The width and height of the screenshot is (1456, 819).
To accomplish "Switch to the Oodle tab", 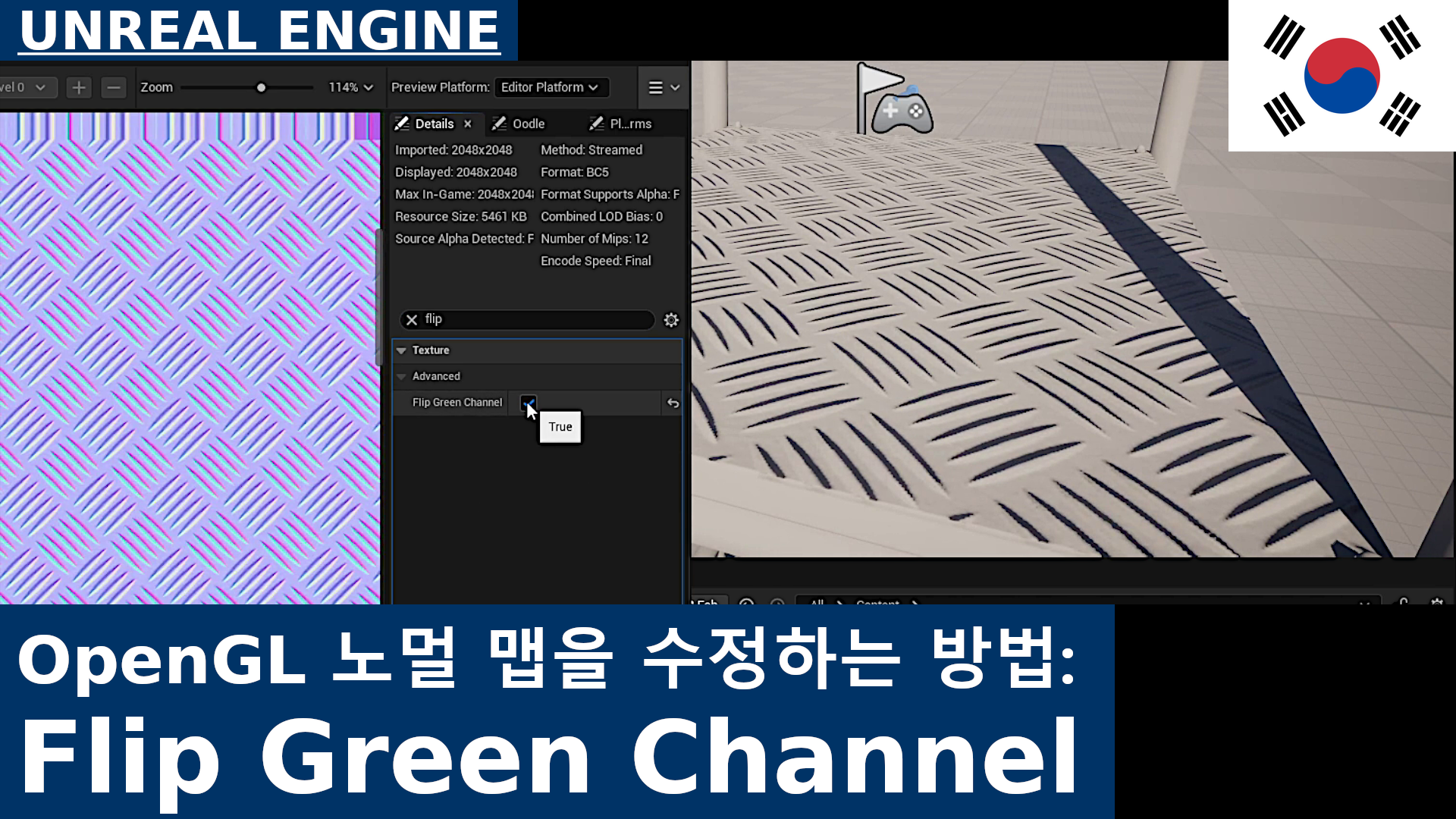I will pyautogui.click(x=519, y=124).
